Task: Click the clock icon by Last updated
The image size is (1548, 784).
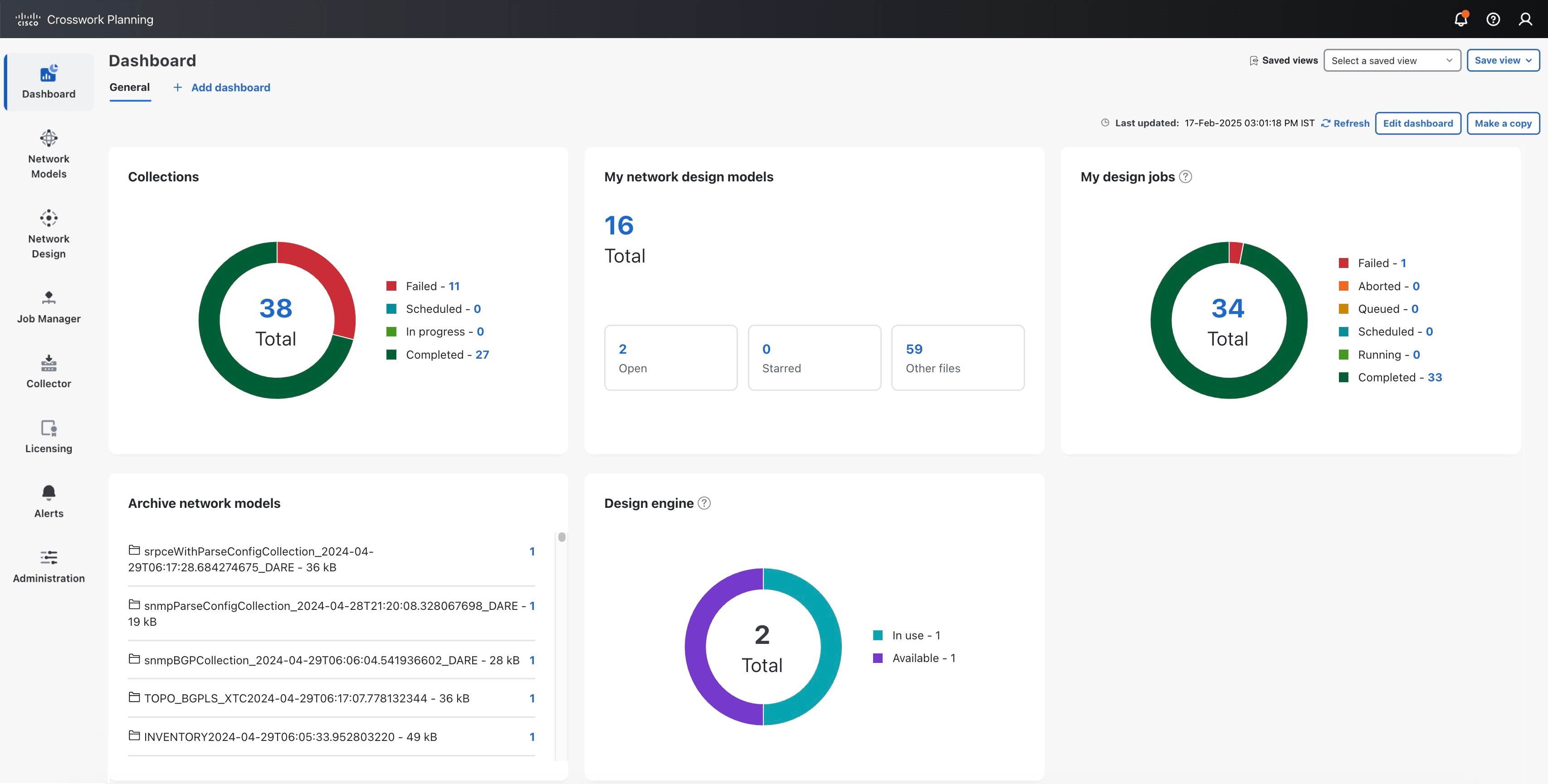Action: pyautogui.click(x=1104, y=122)
